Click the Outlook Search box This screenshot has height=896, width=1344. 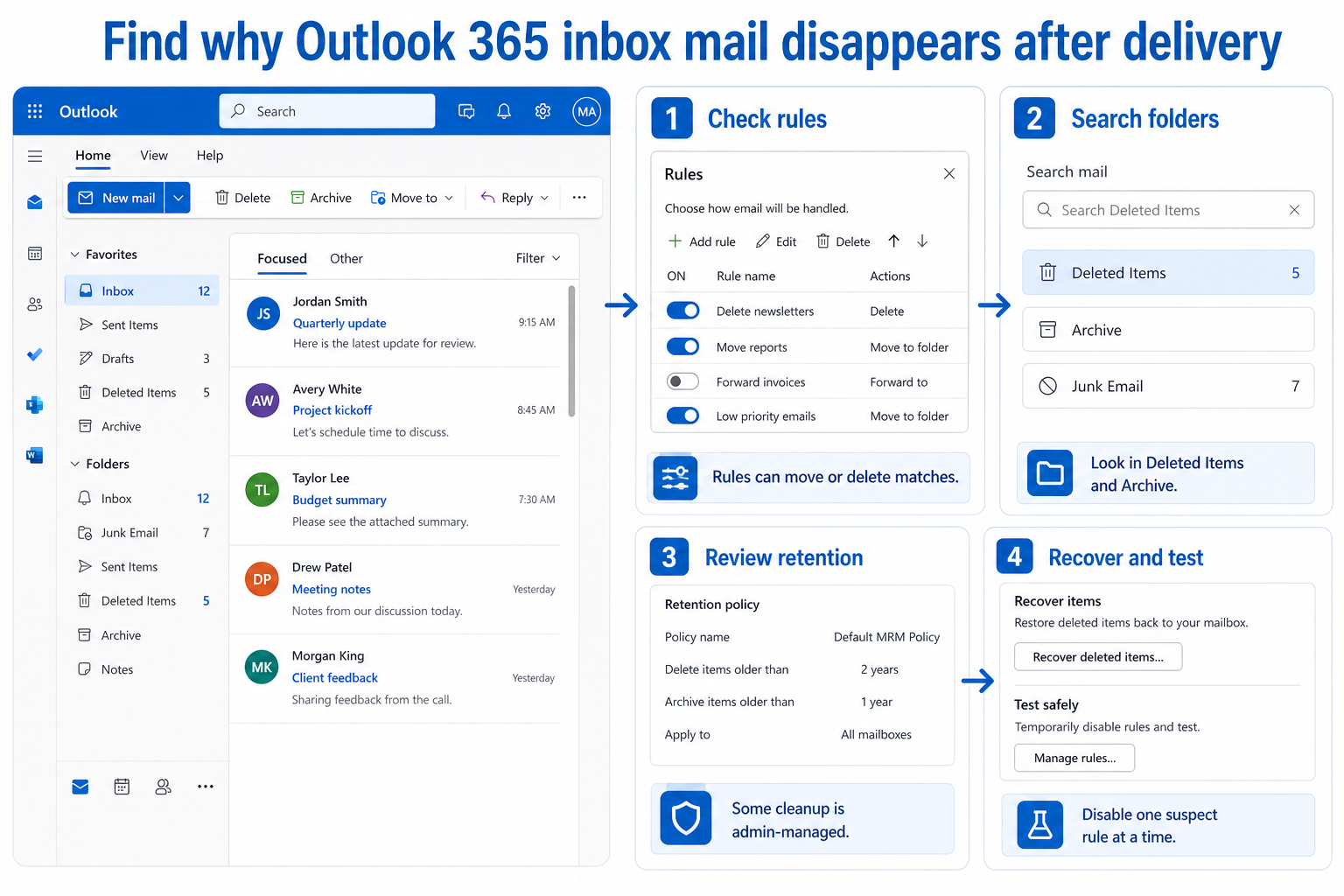click(327, 111)
